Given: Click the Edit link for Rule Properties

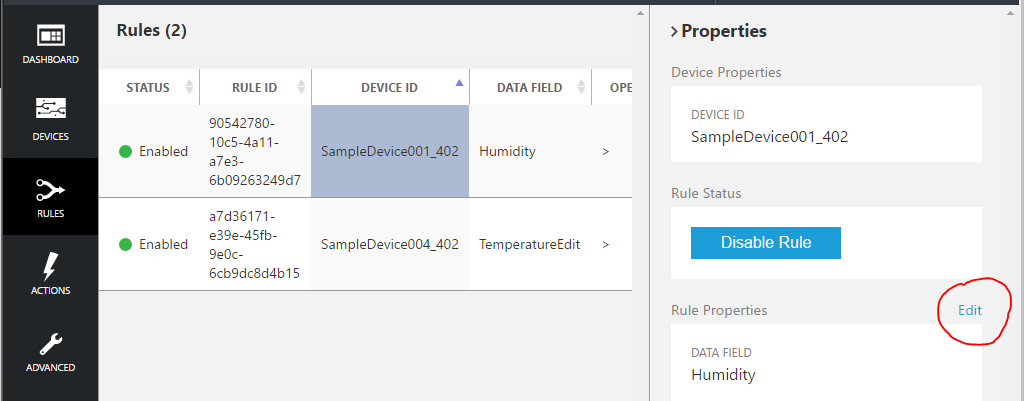Looking at the screenshot, I should point(970,310).
